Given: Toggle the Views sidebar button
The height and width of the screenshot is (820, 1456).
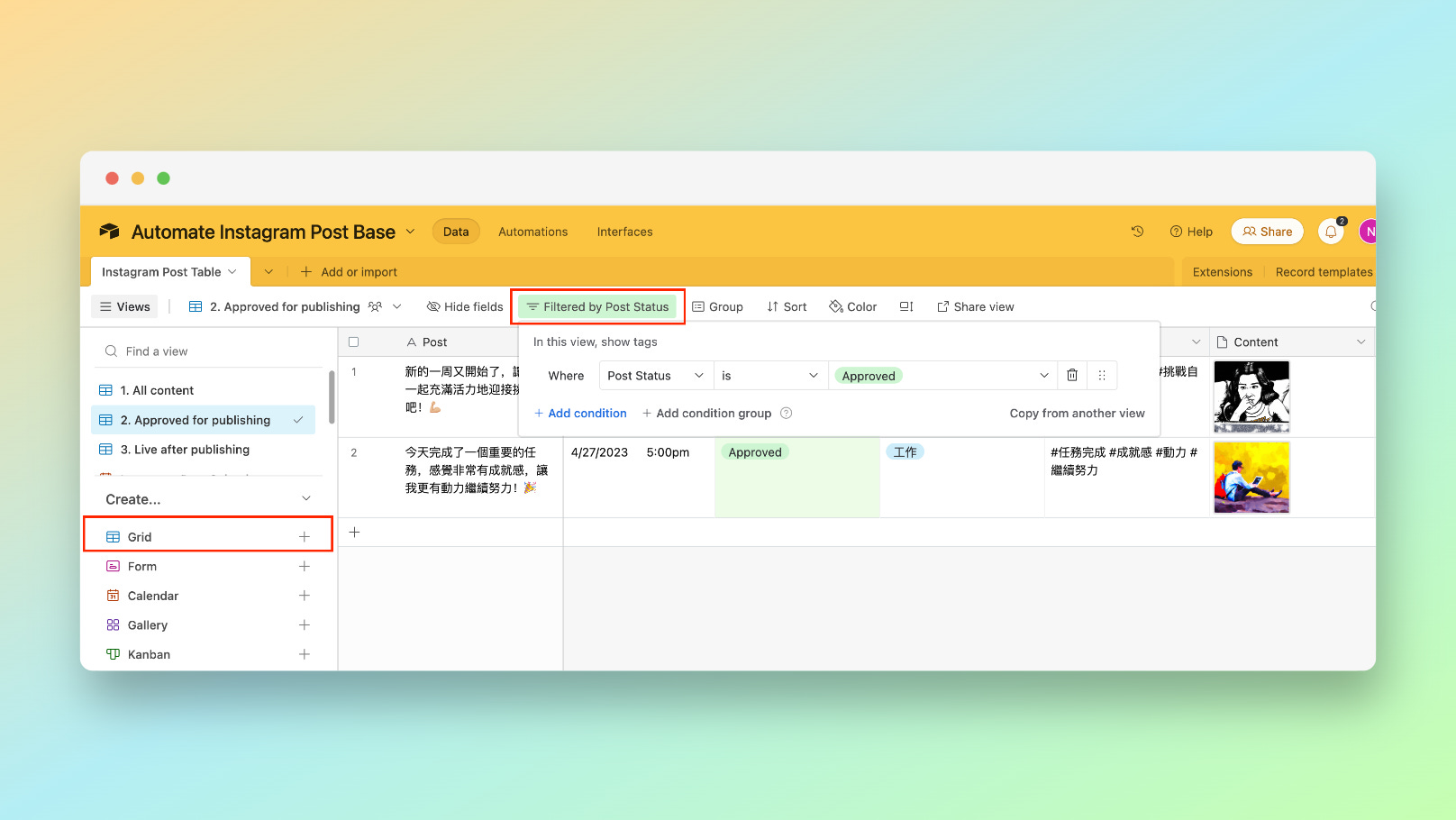Looking at the screenshot, I should coord(124,306).
